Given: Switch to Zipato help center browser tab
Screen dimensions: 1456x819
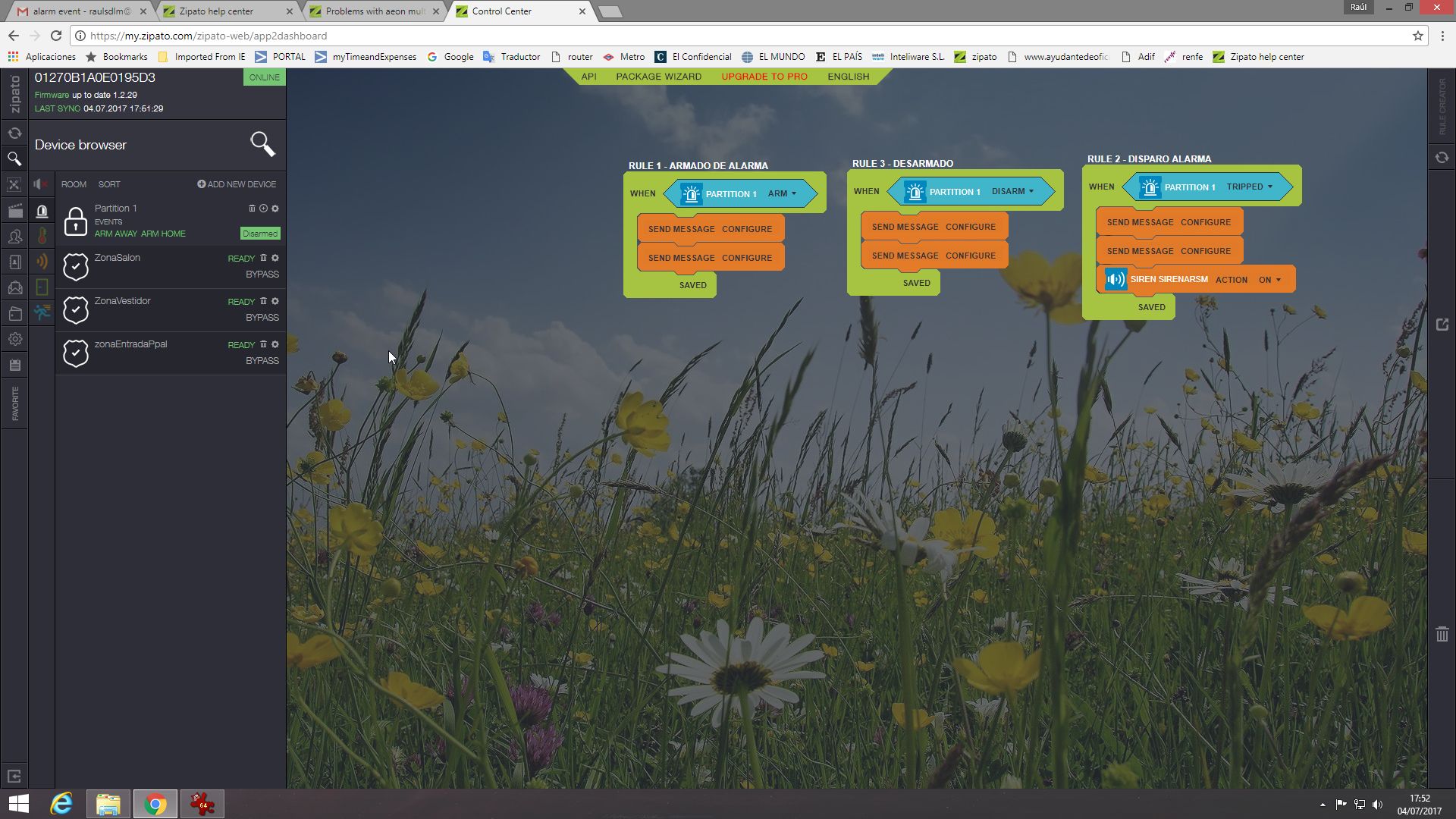Looking at the screenshot, I should [217, 11].
